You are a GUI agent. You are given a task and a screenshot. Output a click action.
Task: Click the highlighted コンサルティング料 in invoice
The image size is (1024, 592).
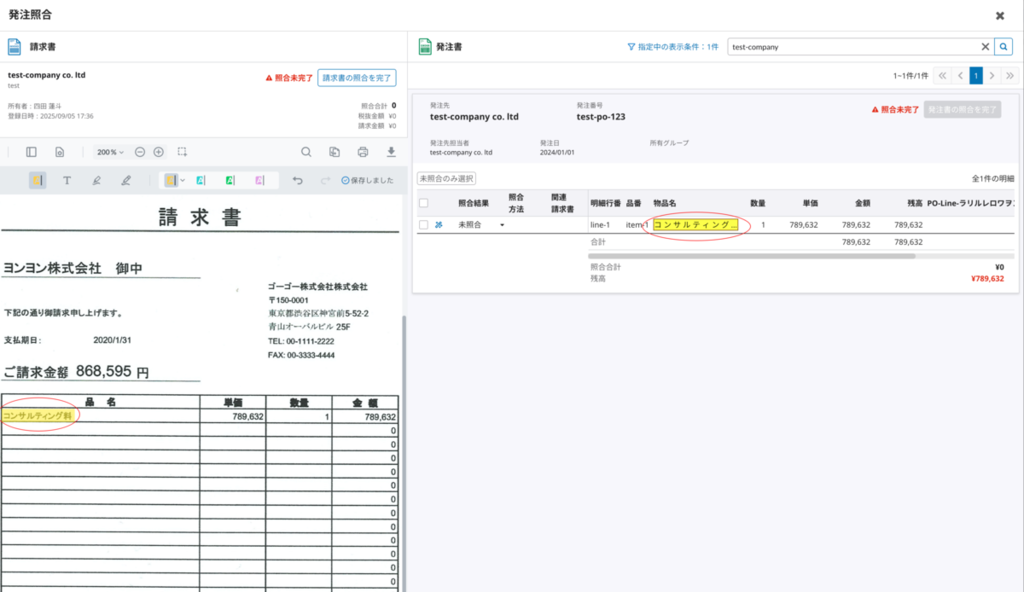(x=37, y=416)
